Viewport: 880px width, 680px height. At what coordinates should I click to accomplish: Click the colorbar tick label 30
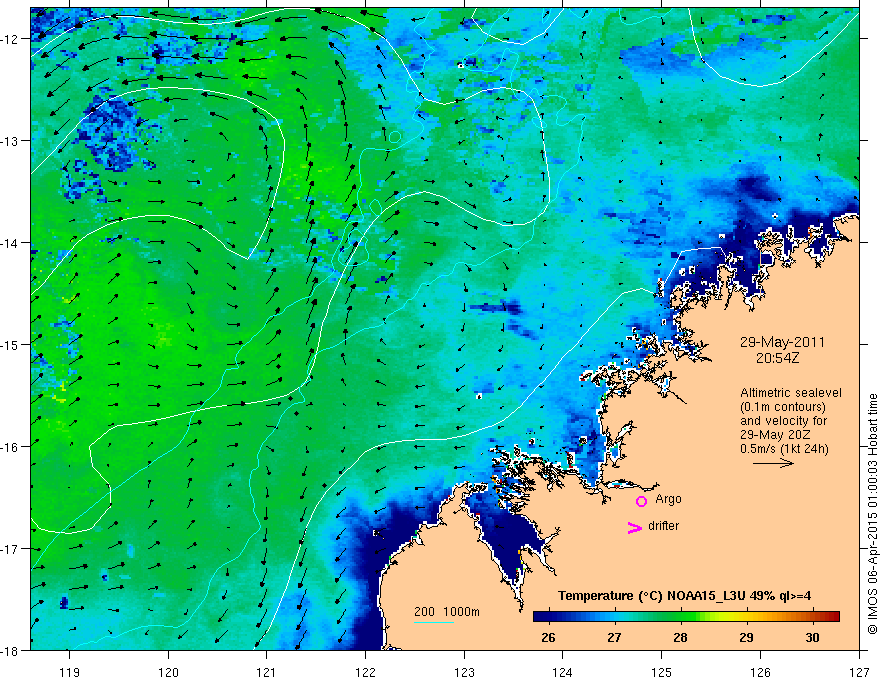812,637
